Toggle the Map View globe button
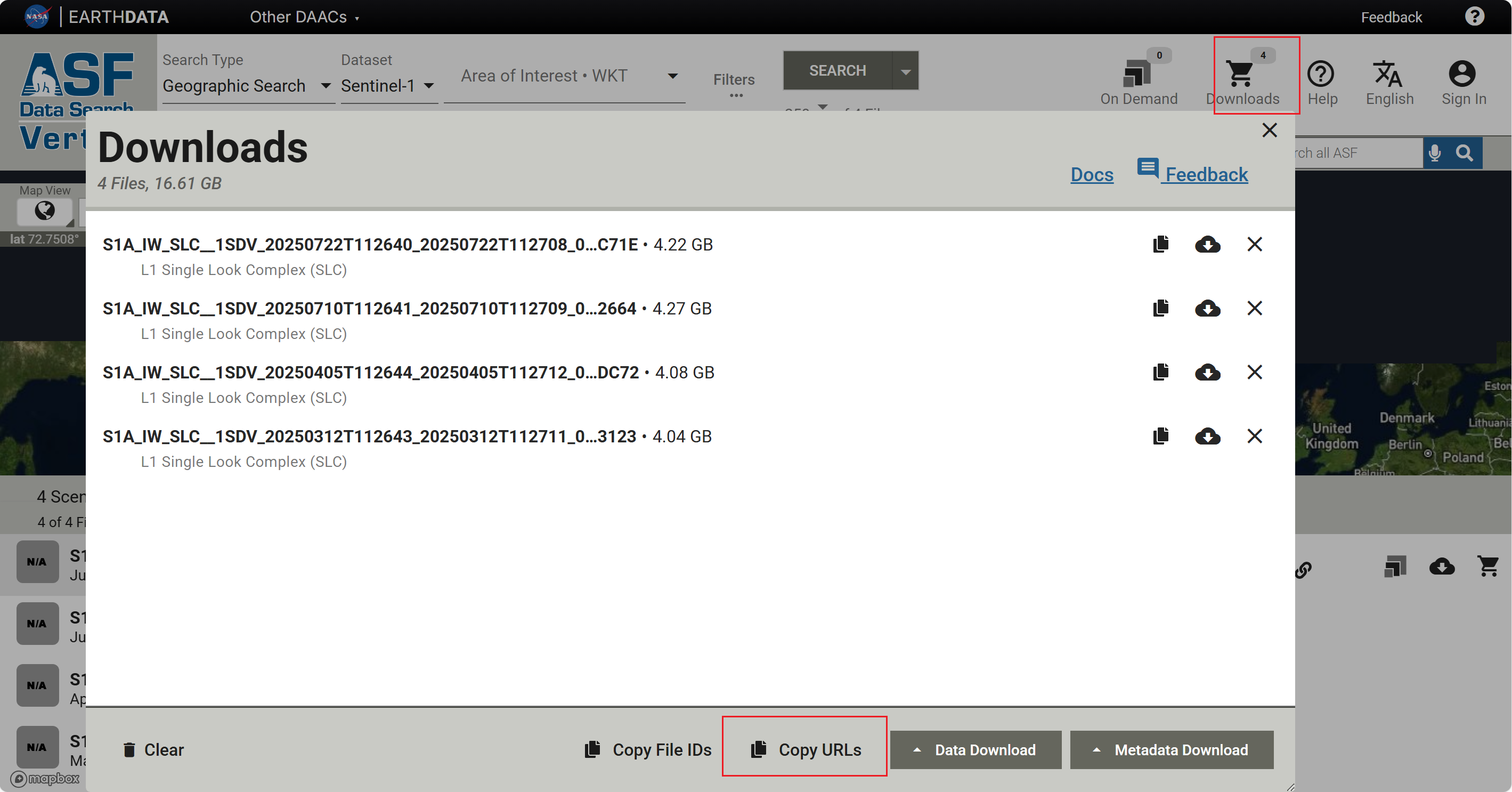 (x=45, y=211)
